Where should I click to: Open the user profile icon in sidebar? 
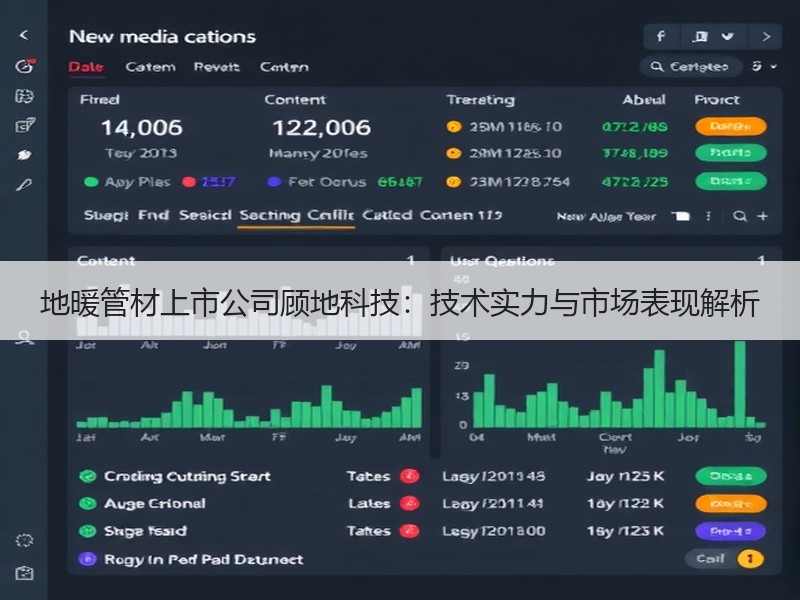point(24,337)
